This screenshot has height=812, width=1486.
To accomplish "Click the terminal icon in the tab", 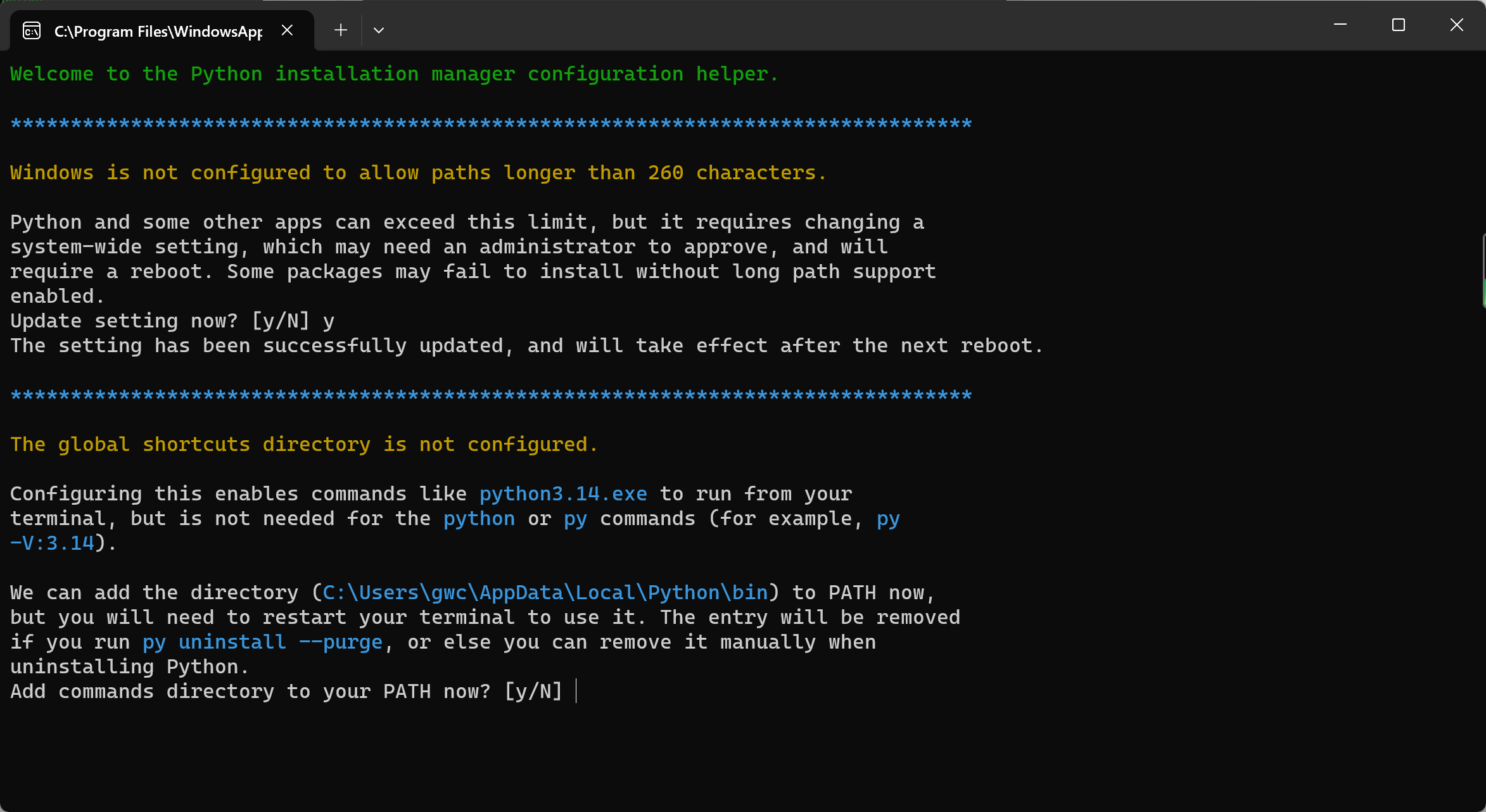I will [32, 30].
